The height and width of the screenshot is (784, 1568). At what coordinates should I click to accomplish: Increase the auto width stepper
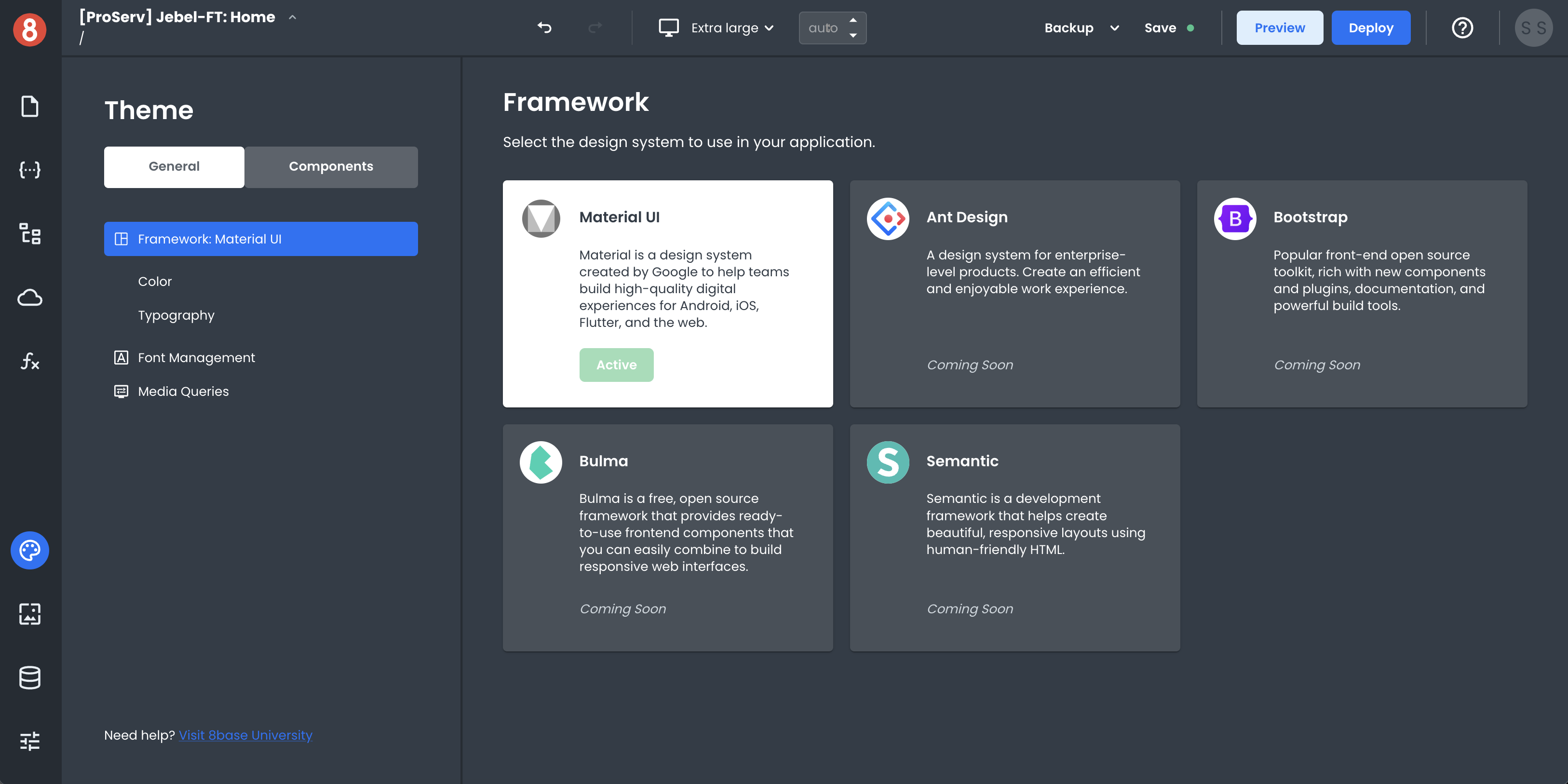pos(853,20)
